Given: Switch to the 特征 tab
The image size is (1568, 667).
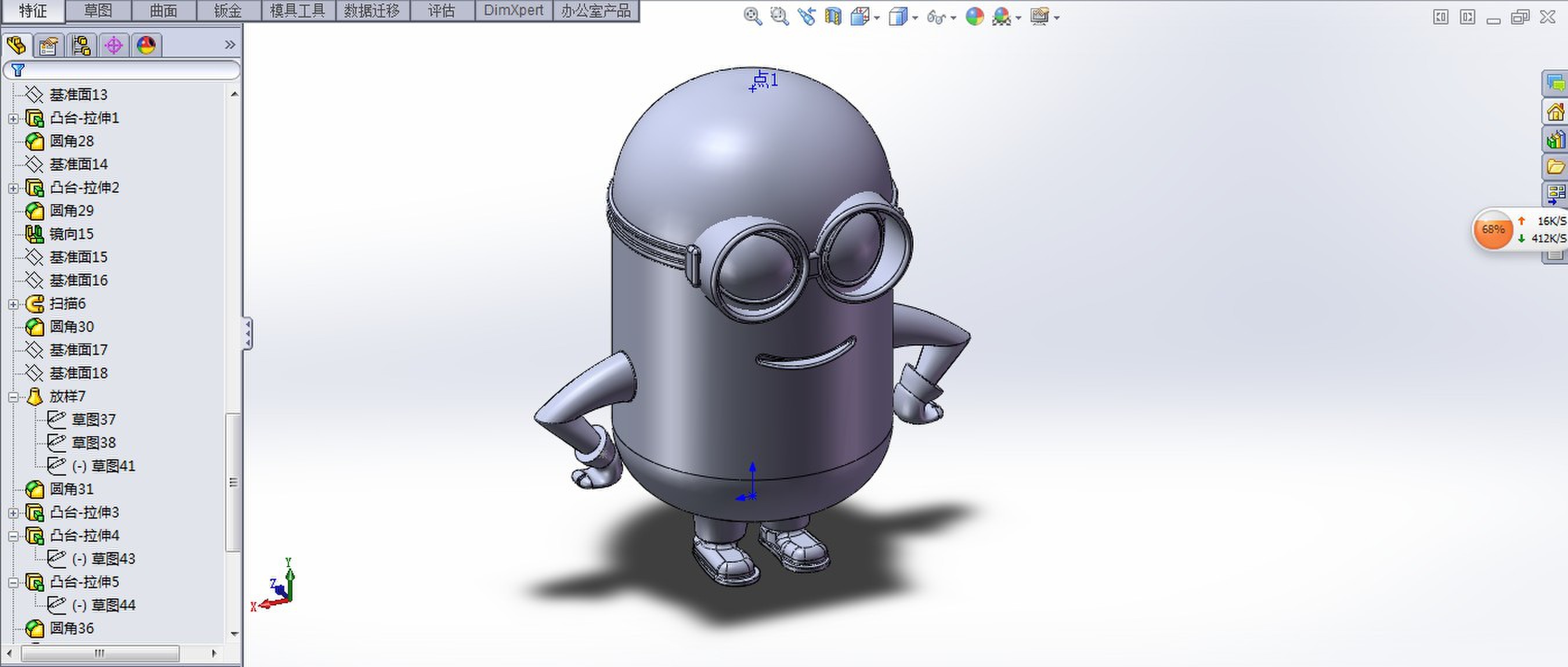Looking at the screenshot, I should (33, 10).
